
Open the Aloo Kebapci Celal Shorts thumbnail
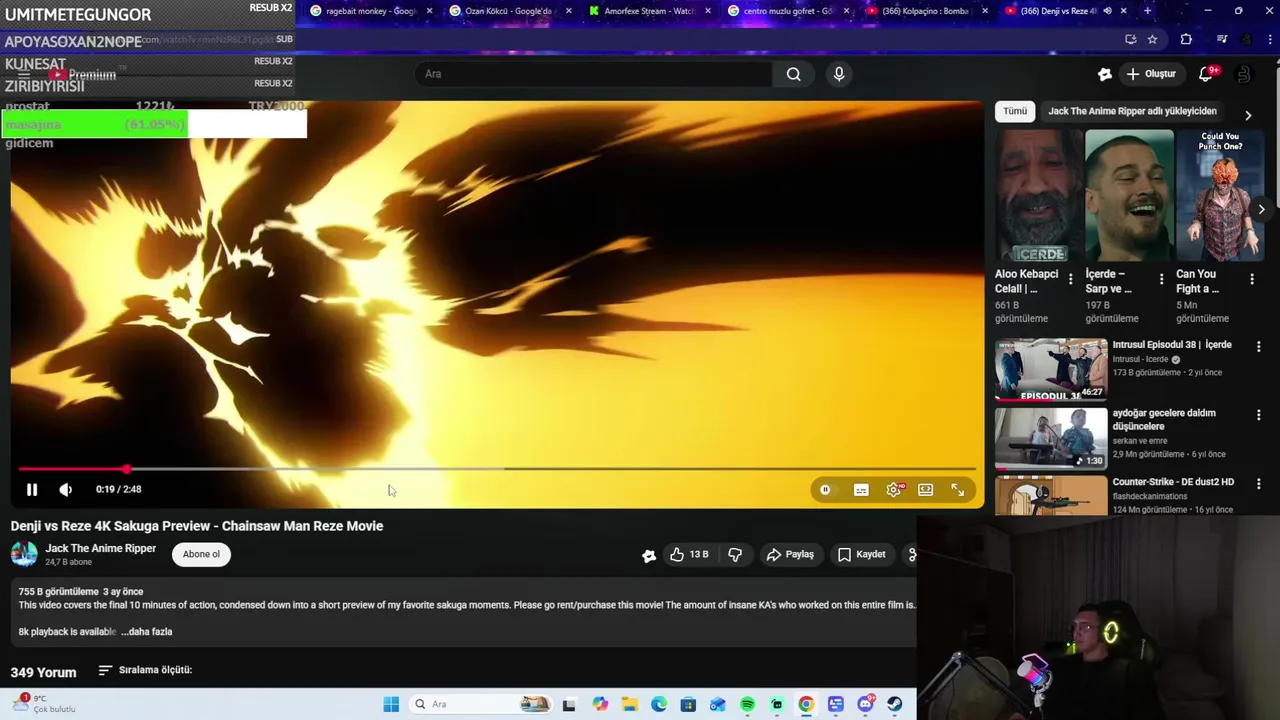(1038, 196)
